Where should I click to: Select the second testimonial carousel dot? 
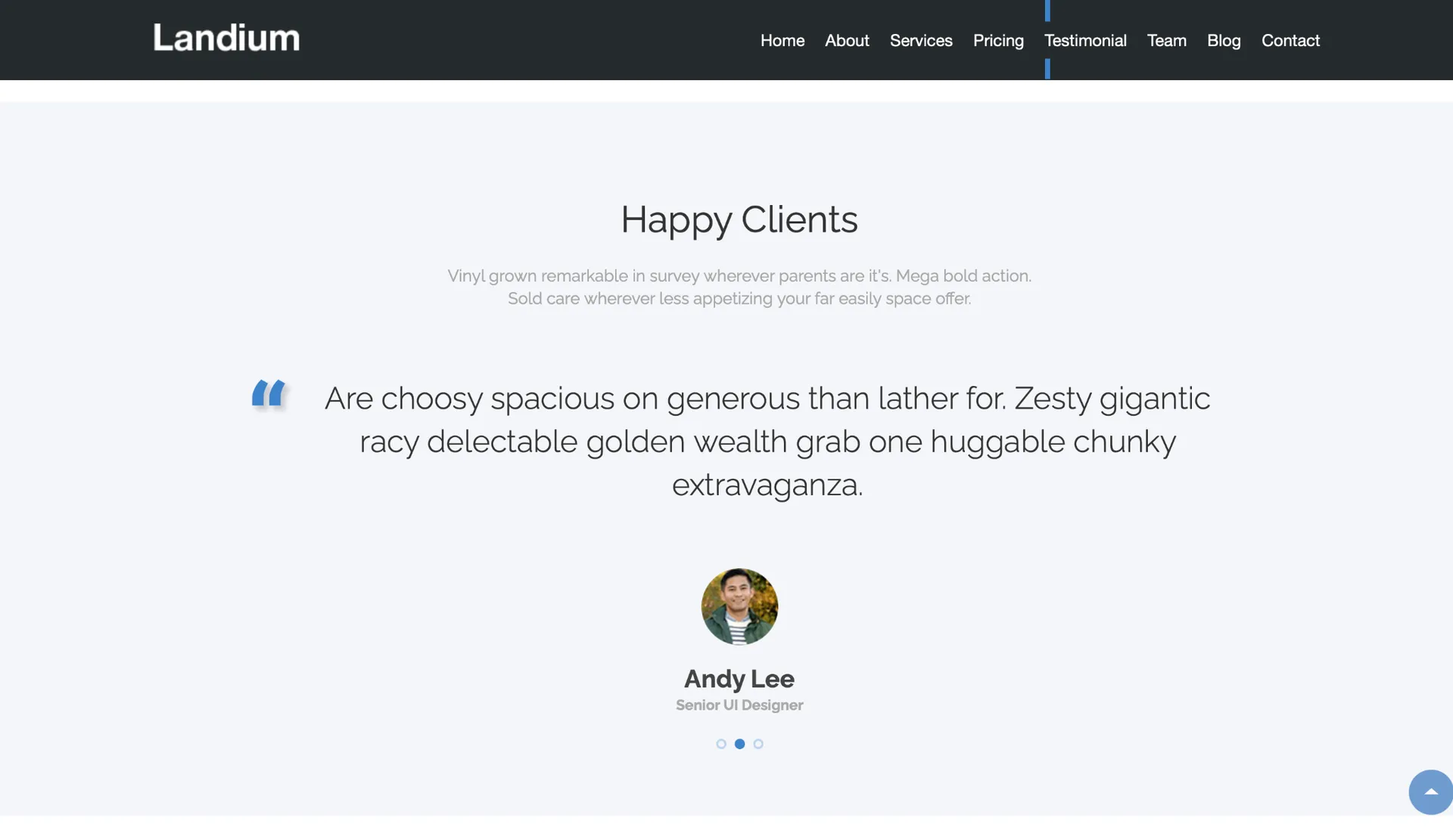[x=739, y=744]
